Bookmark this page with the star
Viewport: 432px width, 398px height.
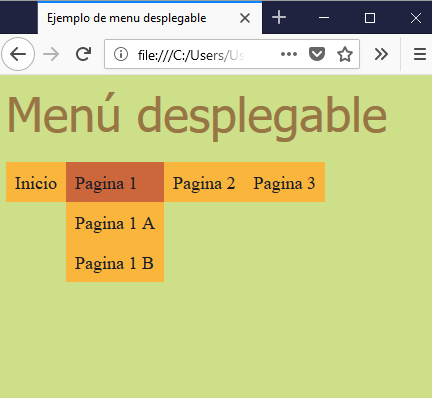click(345, 54)
